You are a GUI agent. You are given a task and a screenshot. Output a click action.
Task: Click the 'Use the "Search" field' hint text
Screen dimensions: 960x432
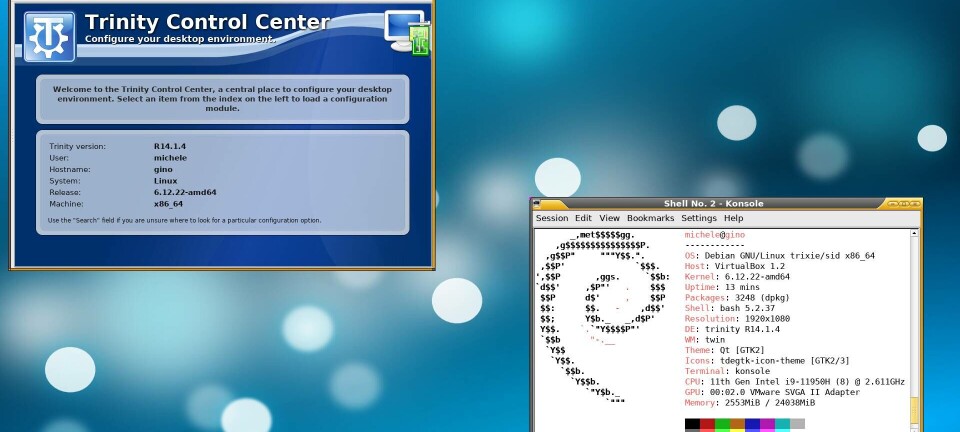tap(184, 220)
